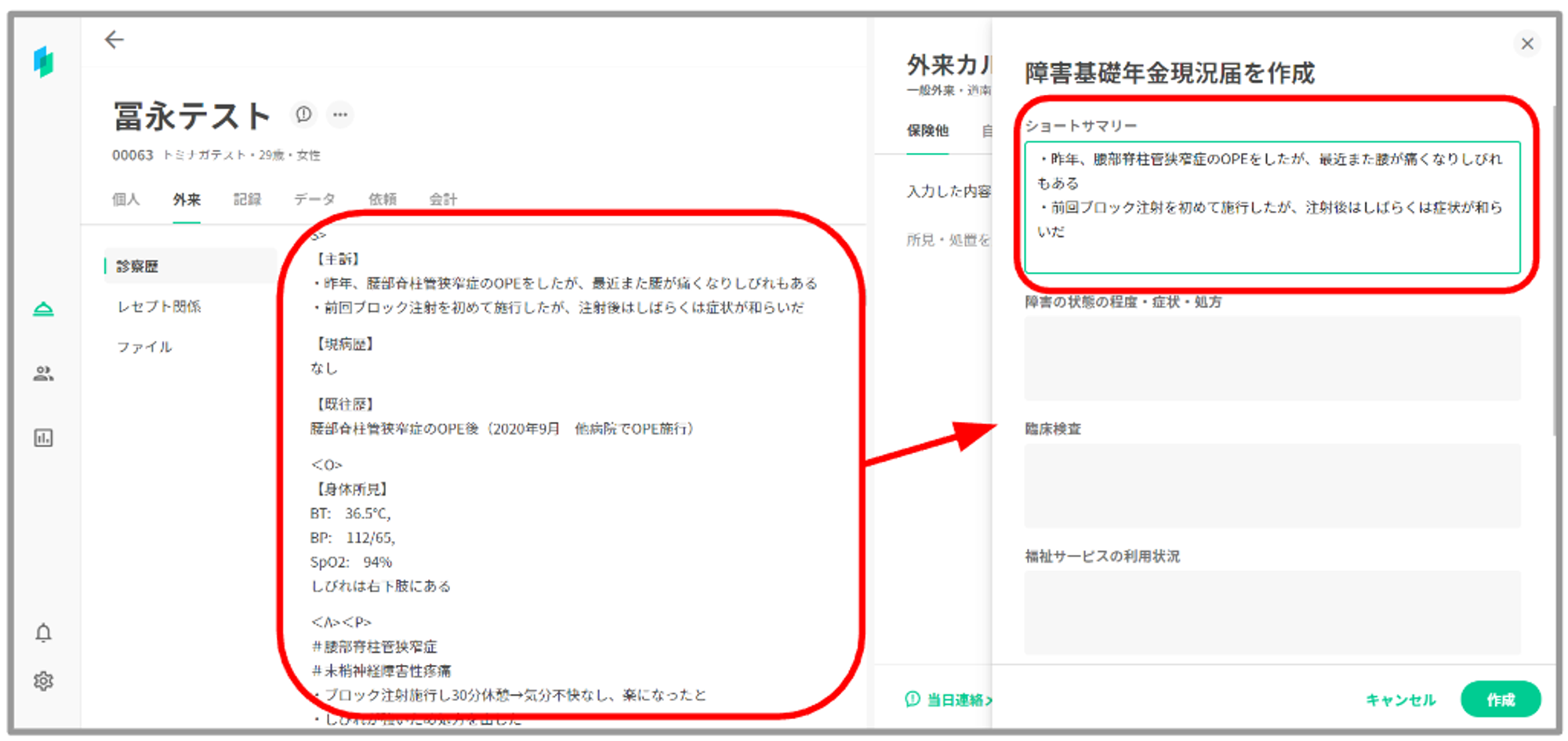Click the #腰部脊柱管狭窄症 diagnosis line
The height and width of the screenshot is (741, 1568).
[x=375, y=646]
